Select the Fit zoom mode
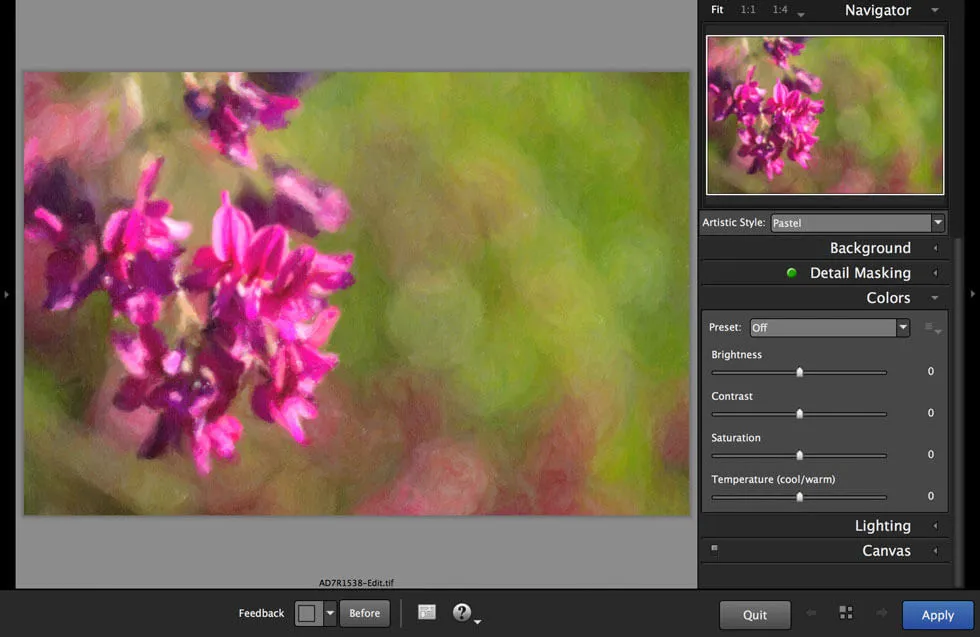The width and height of the screenshot is (980, 637). pyautogui.click(x=716, y=9)
